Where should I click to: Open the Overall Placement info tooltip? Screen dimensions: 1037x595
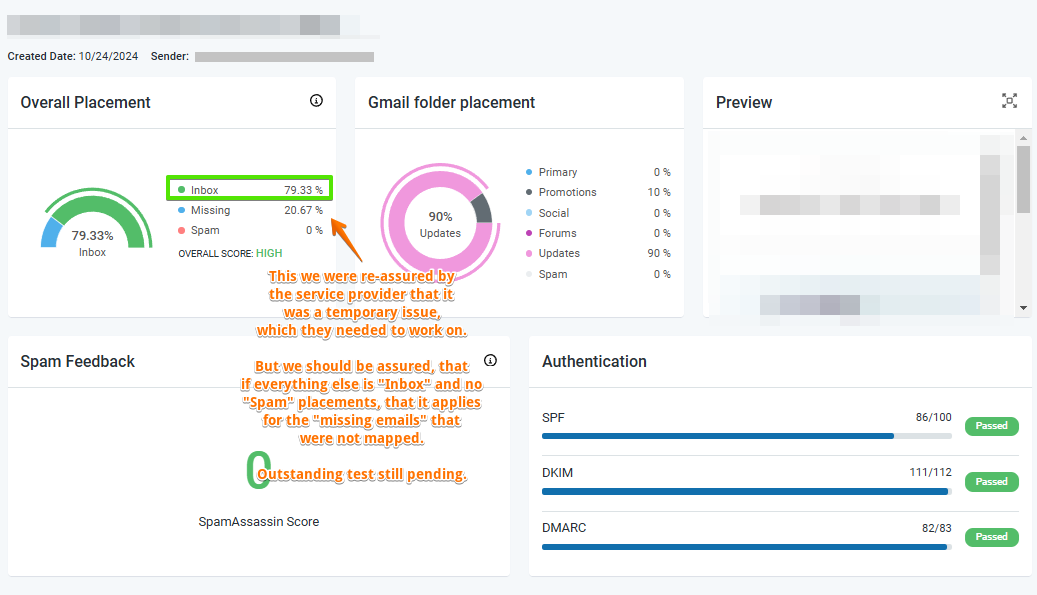pos(316,101)
